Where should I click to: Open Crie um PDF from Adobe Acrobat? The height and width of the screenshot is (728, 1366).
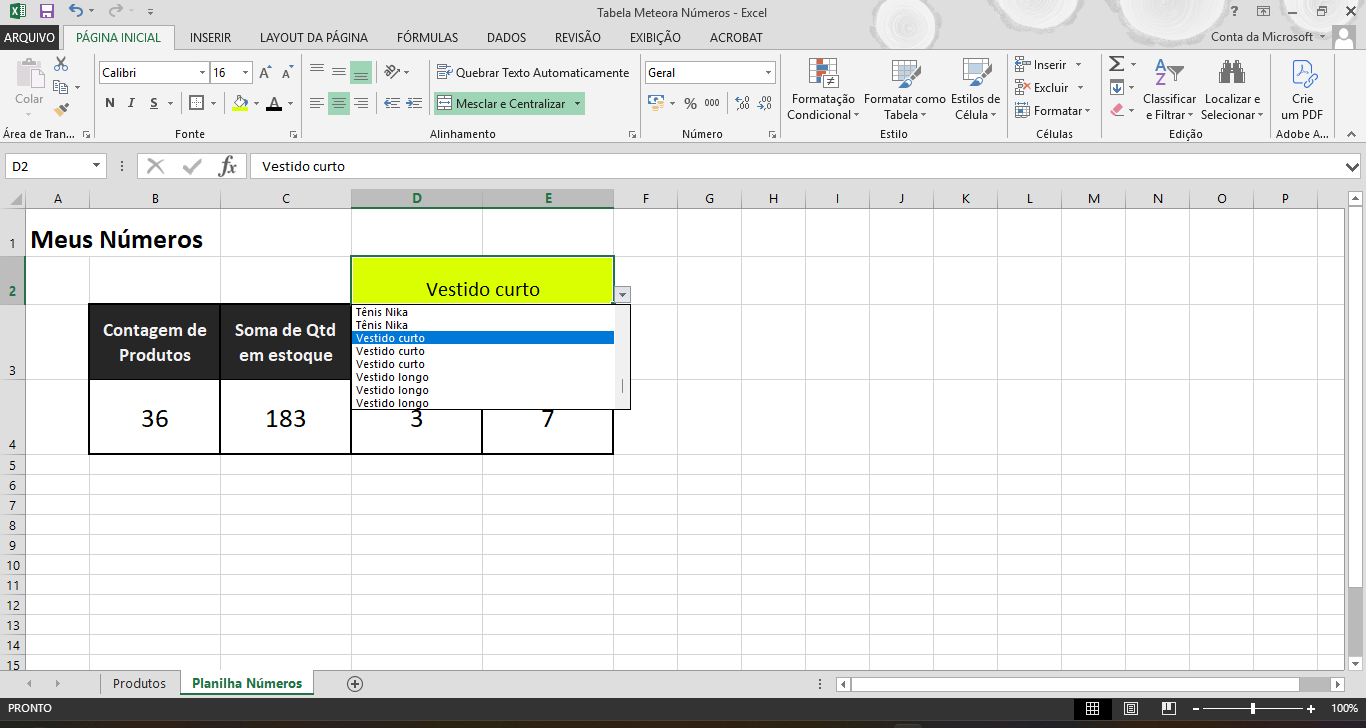1302,90
